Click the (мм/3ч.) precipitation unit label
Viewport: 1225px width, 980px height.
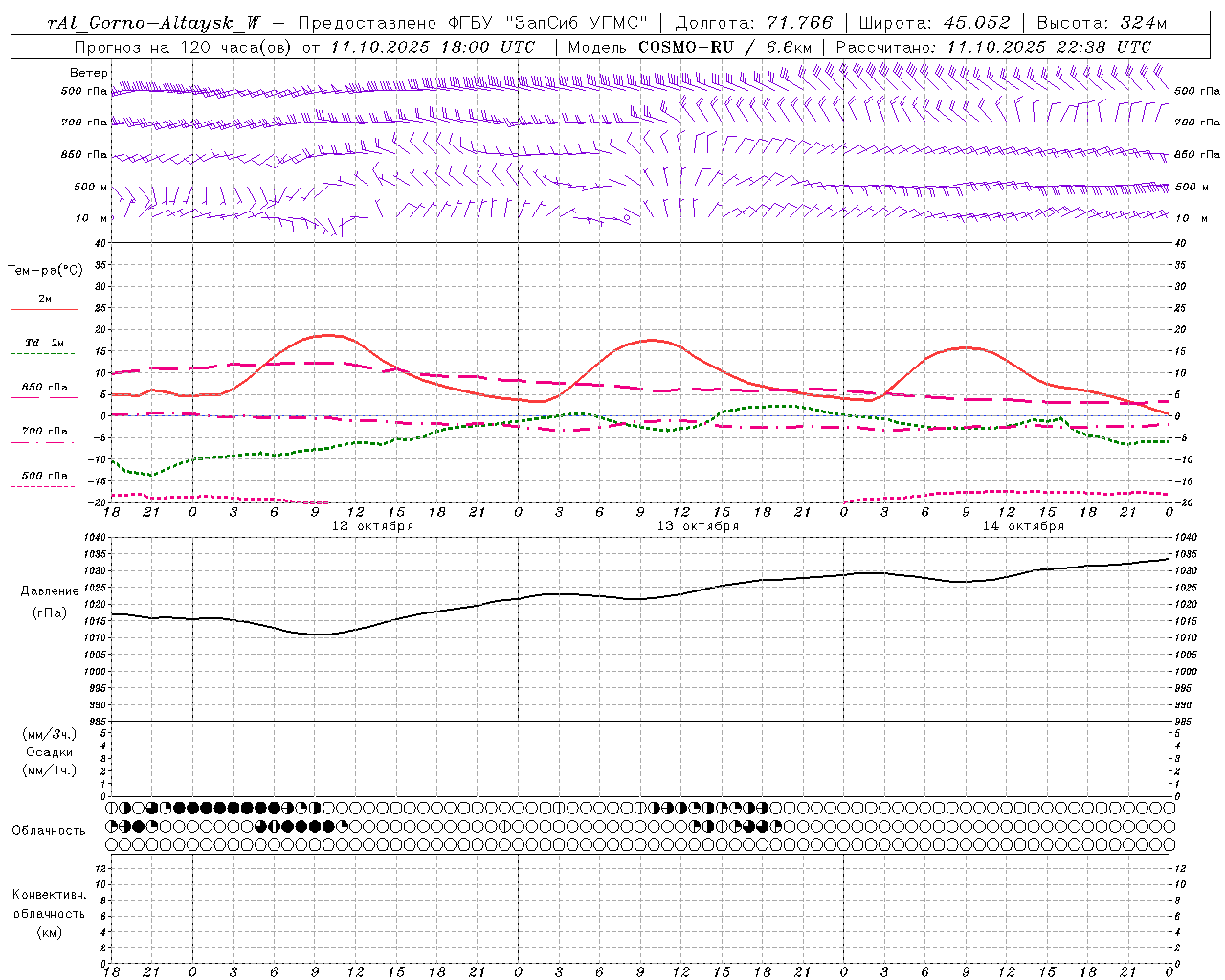[50, 734]
